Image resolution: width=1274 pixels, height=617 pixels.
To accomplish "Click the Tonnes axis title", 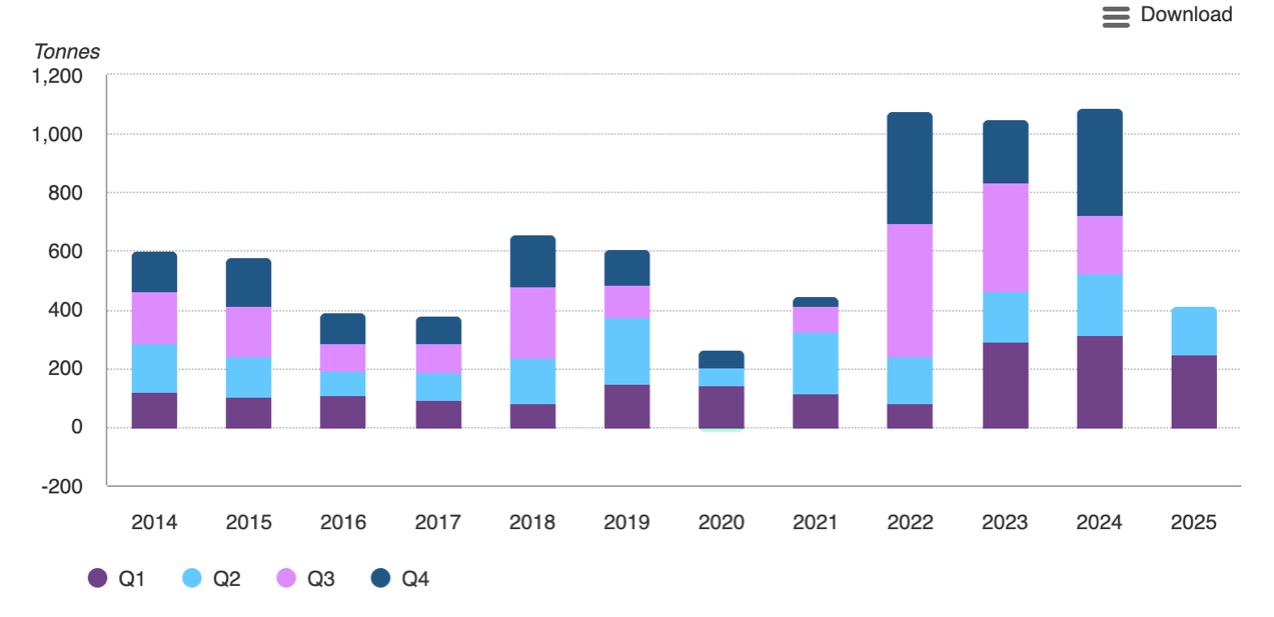I will coord(67,52).
